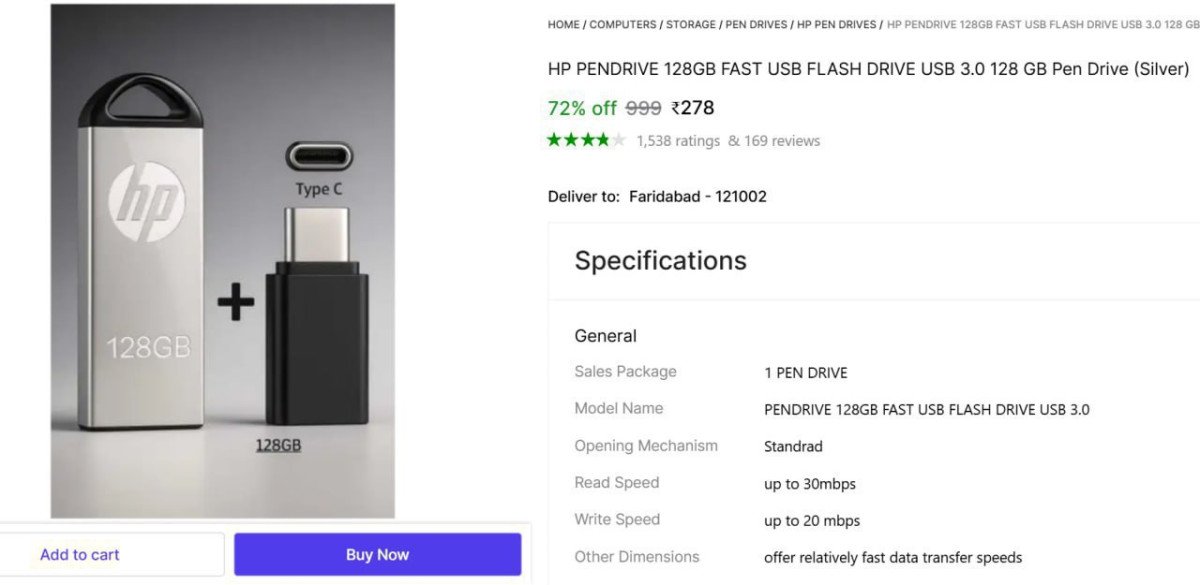Click the product title text
This screenshot has height=585, width=1200.
868,69
